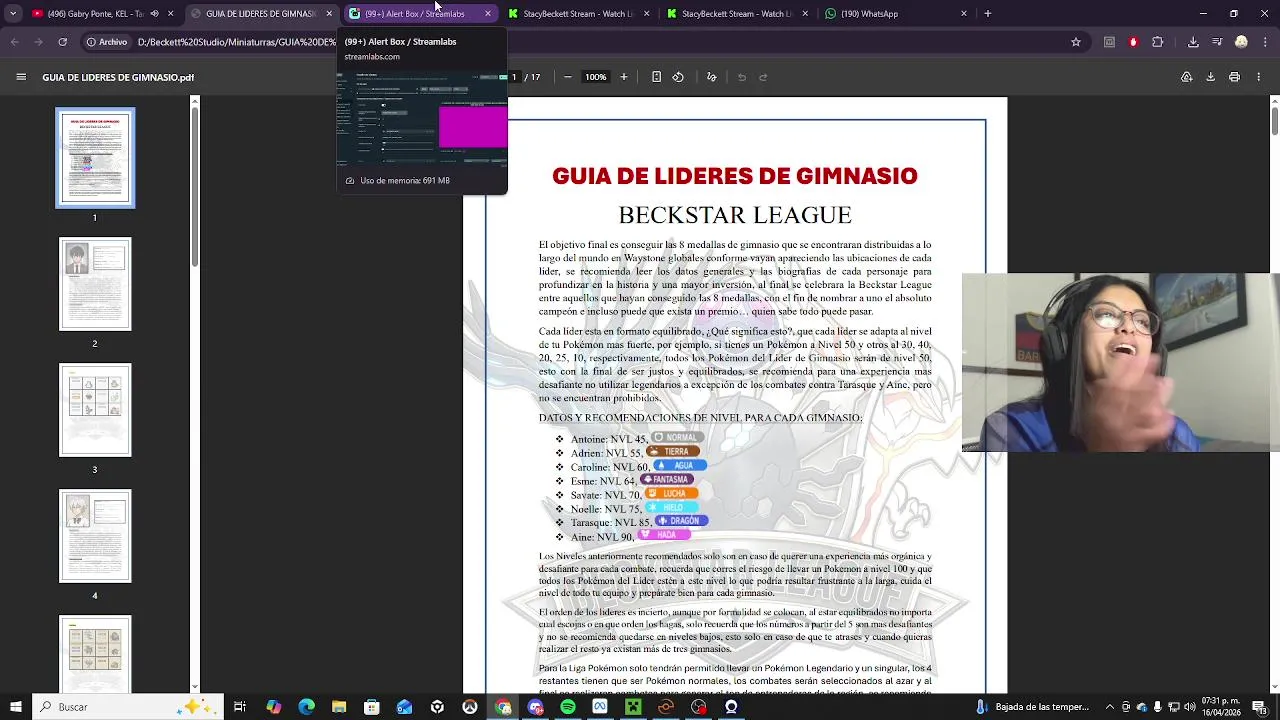1280x720 pixels.
Task: Select page 1 thumbnail
Action: pos(95,158)
